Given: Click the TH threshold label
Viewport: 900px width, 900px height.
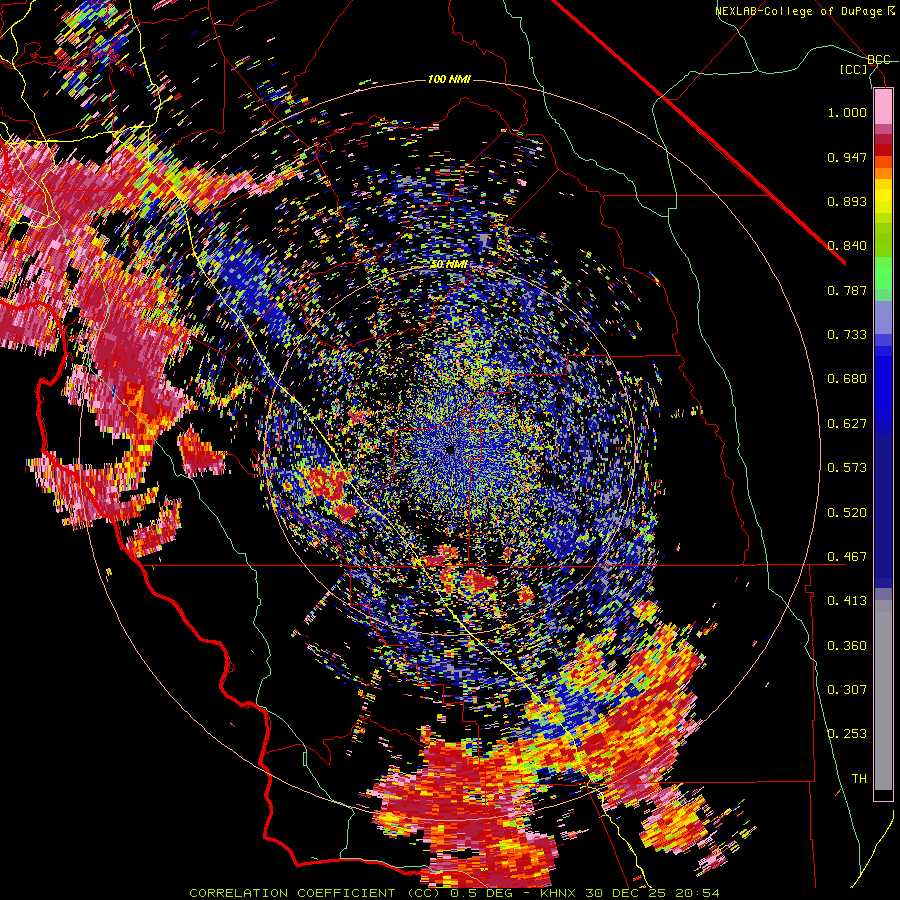Looking at the screenshot, I should (859, 779).
